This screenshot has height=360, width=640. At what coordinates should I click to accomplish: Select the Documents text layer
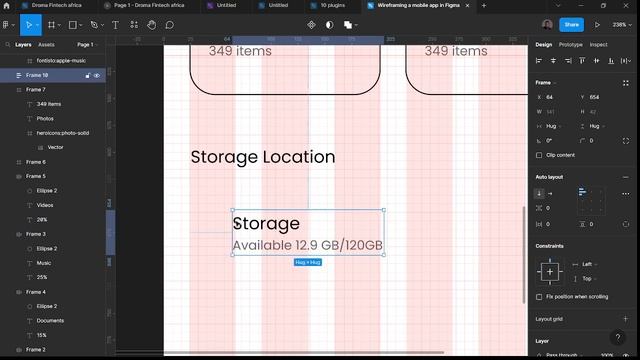[x=50, y=320]
